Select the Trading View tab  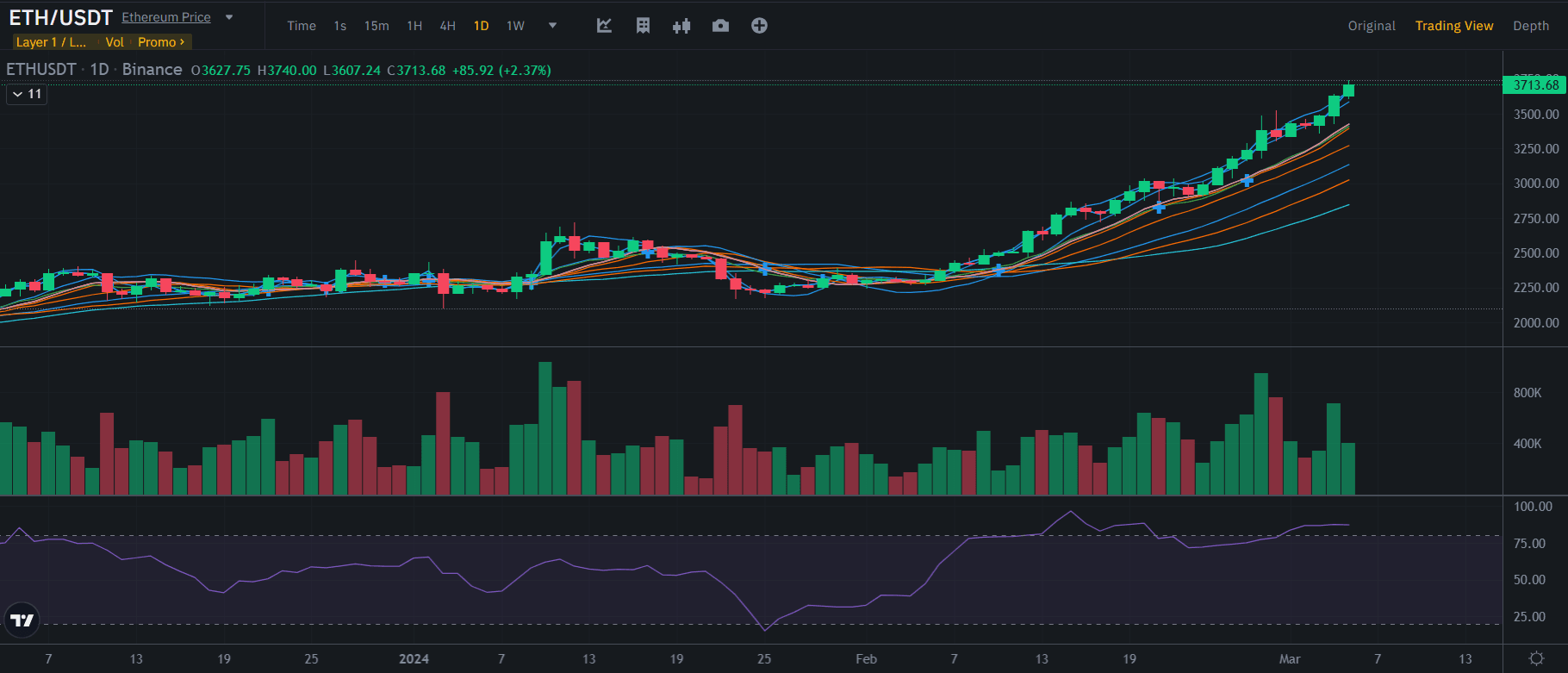(x=1454, y=26)
